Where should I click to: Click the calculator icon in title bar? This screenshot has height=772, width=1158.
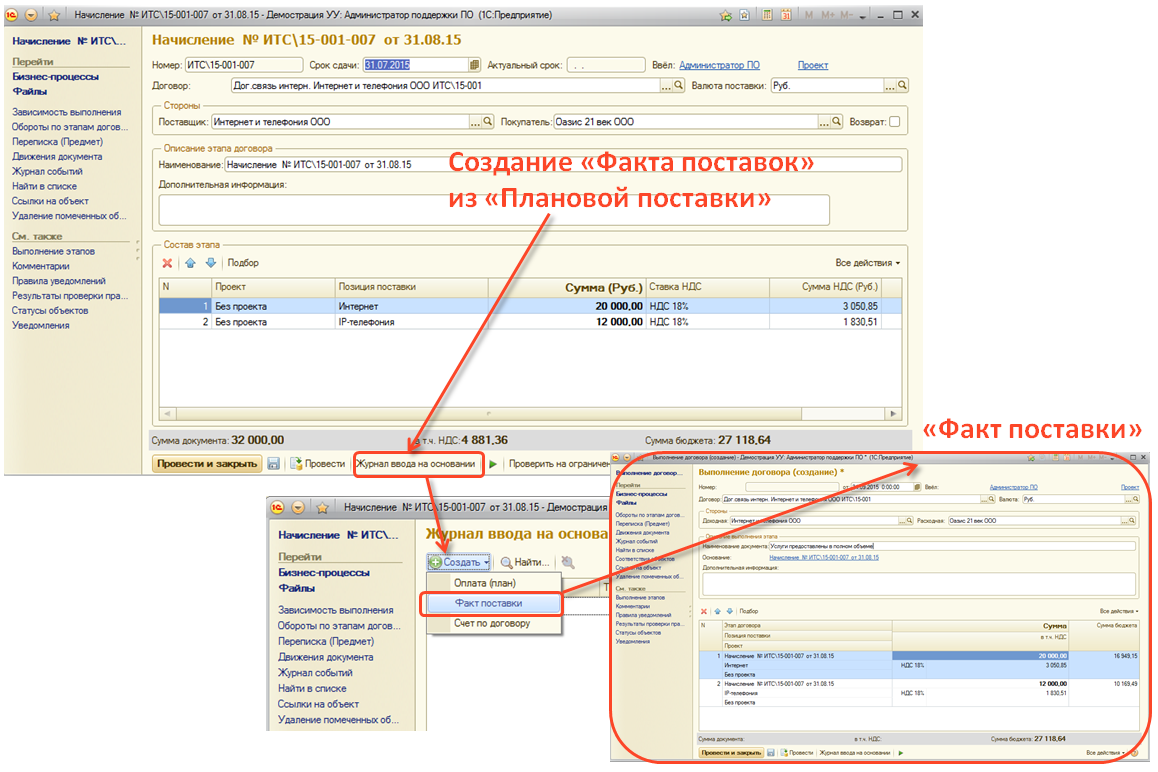tap(767, 15)
